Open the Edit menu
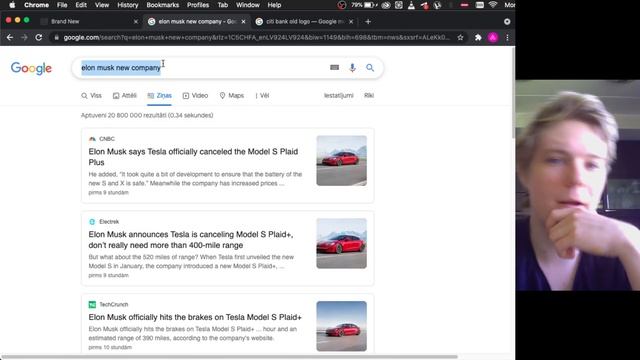Viewport: 640px width, 360px height. click(x=81, y=5)
